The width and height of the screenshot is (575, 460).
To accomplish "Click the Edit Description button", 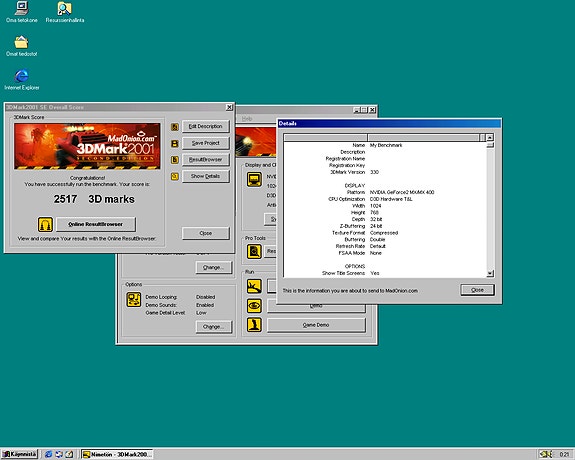I will click(206, 127).
